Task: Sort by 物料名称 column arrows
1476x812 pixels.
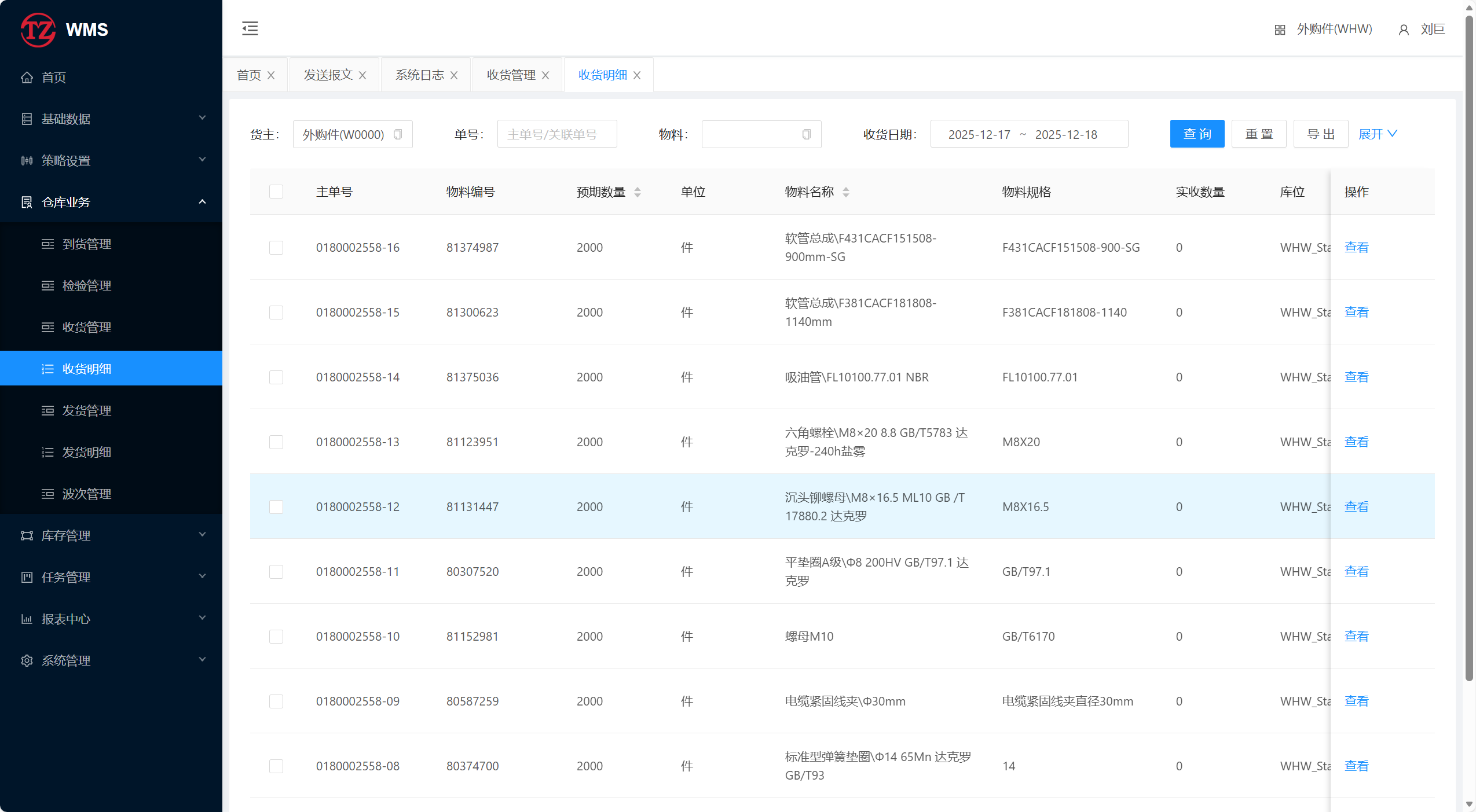Action: pos(846,192)
